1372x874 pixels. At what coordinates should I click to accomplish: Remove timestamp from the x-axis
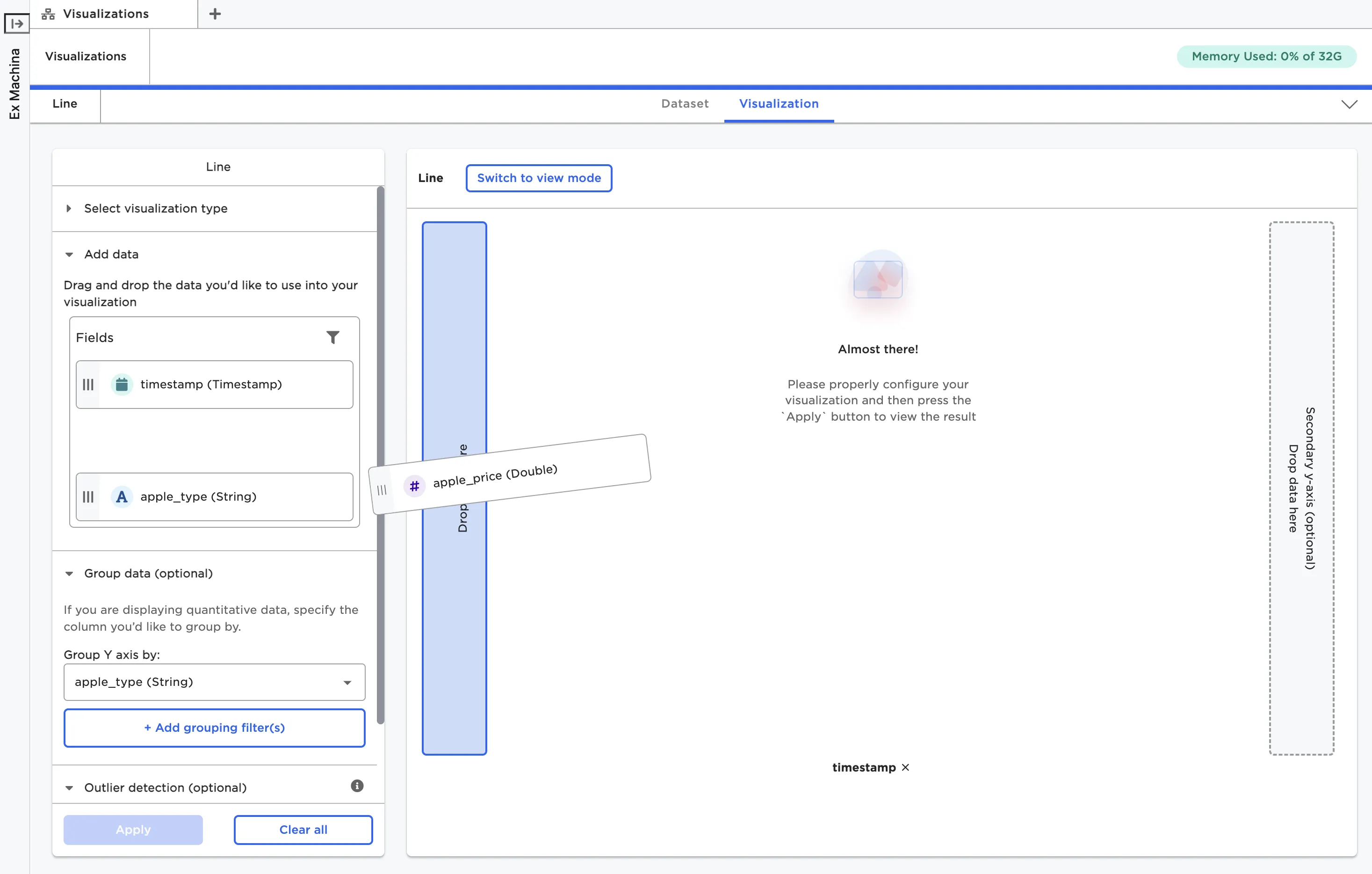tap(905, 767)
